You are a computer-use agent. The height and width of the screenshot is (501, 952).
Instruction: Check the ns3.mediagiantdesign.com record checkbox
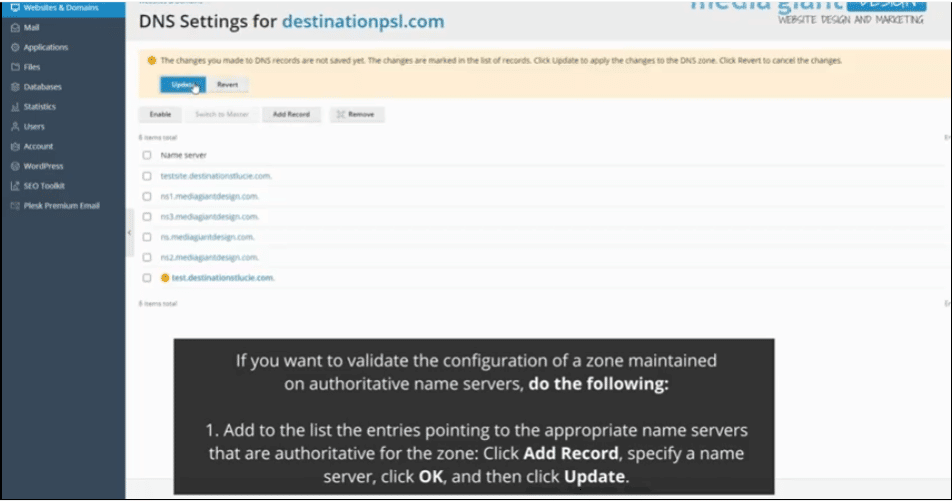(147, 217)
